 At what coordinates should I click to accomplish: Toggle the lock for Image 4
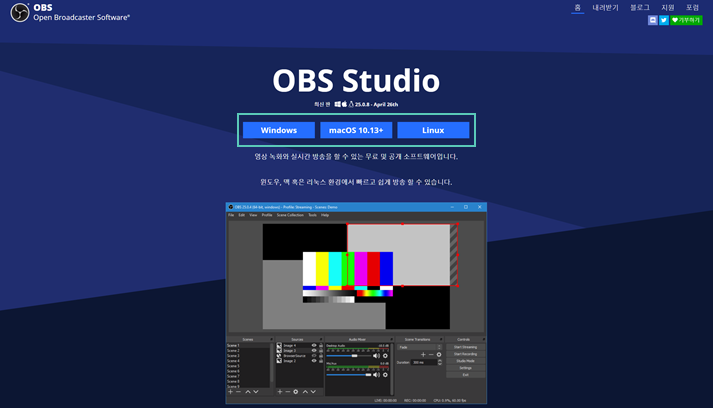click(x=321, y=346)
